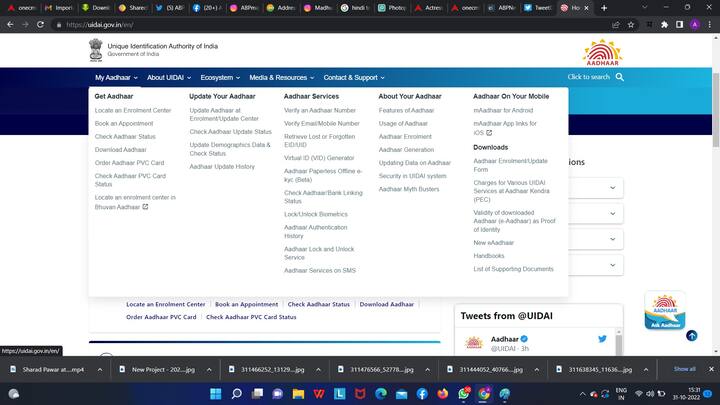720x405 pixels.
Task: Expand the first accordion chevron on the right
Action: pyautogui.click(x=612, y=188)
